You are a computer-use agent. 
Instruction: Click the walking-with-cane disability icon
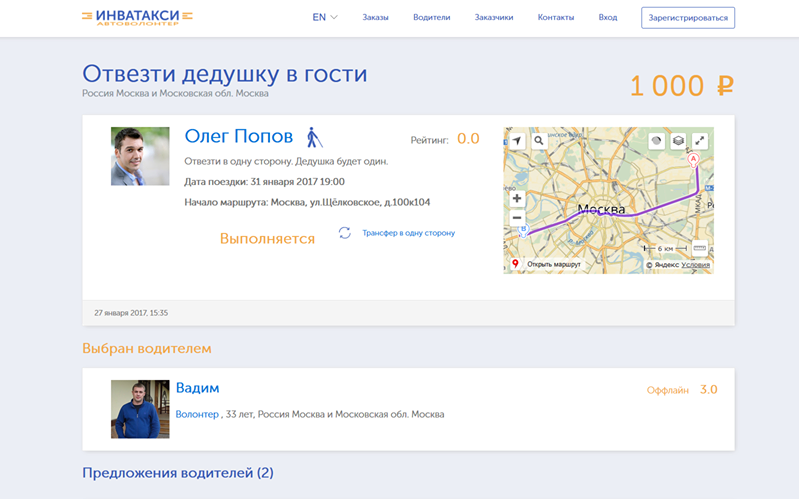click(x=314, y=138)
